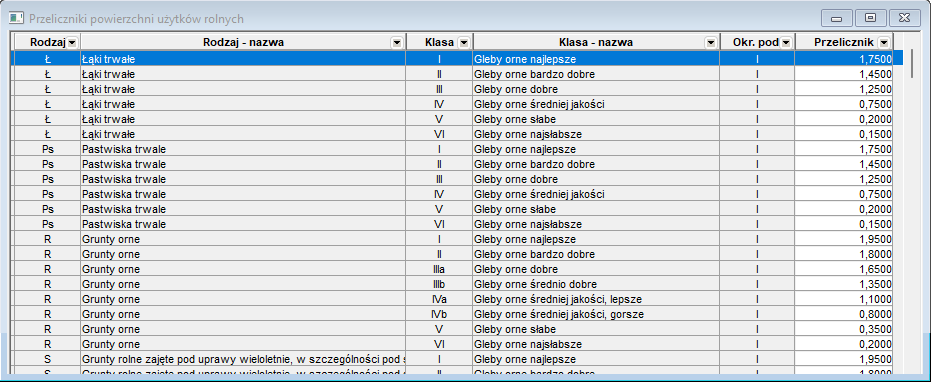Click first Grunty rolne zajęte pod uprawy wieloletnie row
The image size is (932, 383).
click(452, 359)
